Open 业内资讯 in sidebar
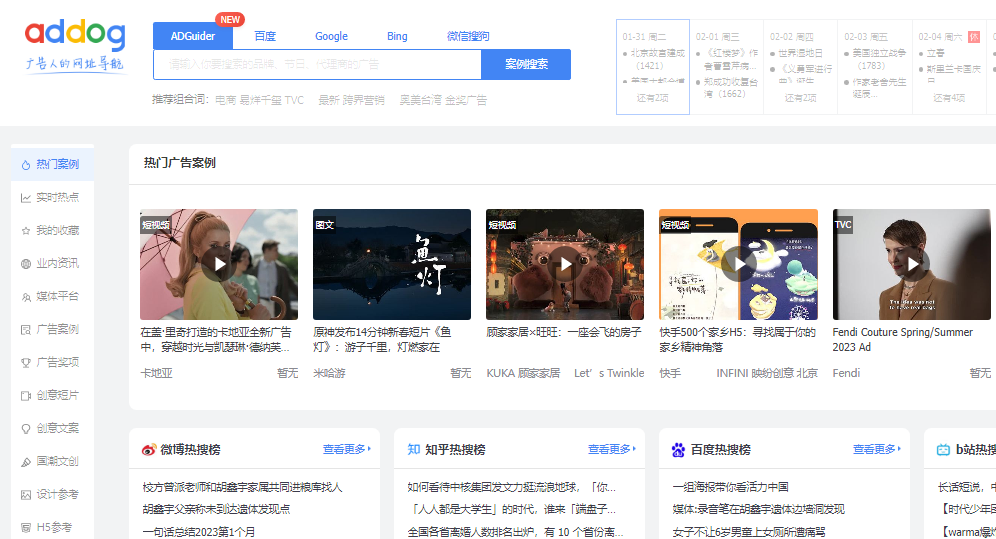Screen dimensions: 996x539 53,263
